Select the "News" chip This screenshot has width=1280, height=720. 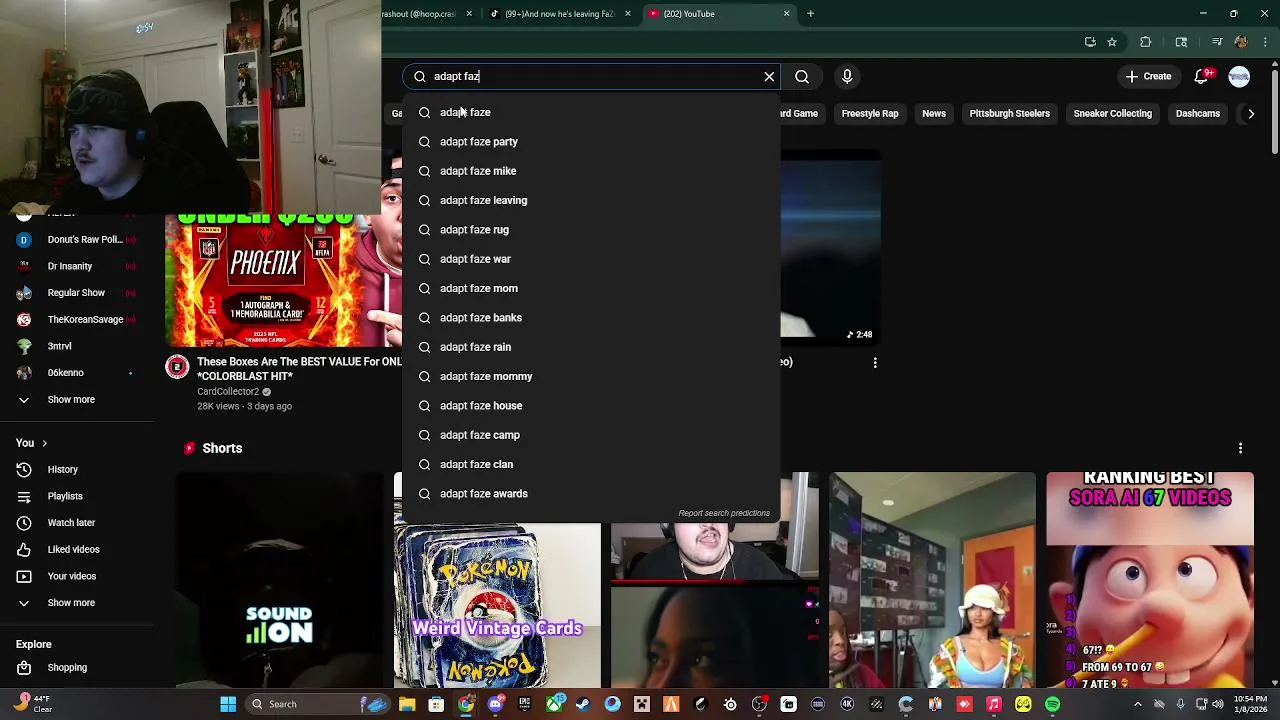pos(934,114)
